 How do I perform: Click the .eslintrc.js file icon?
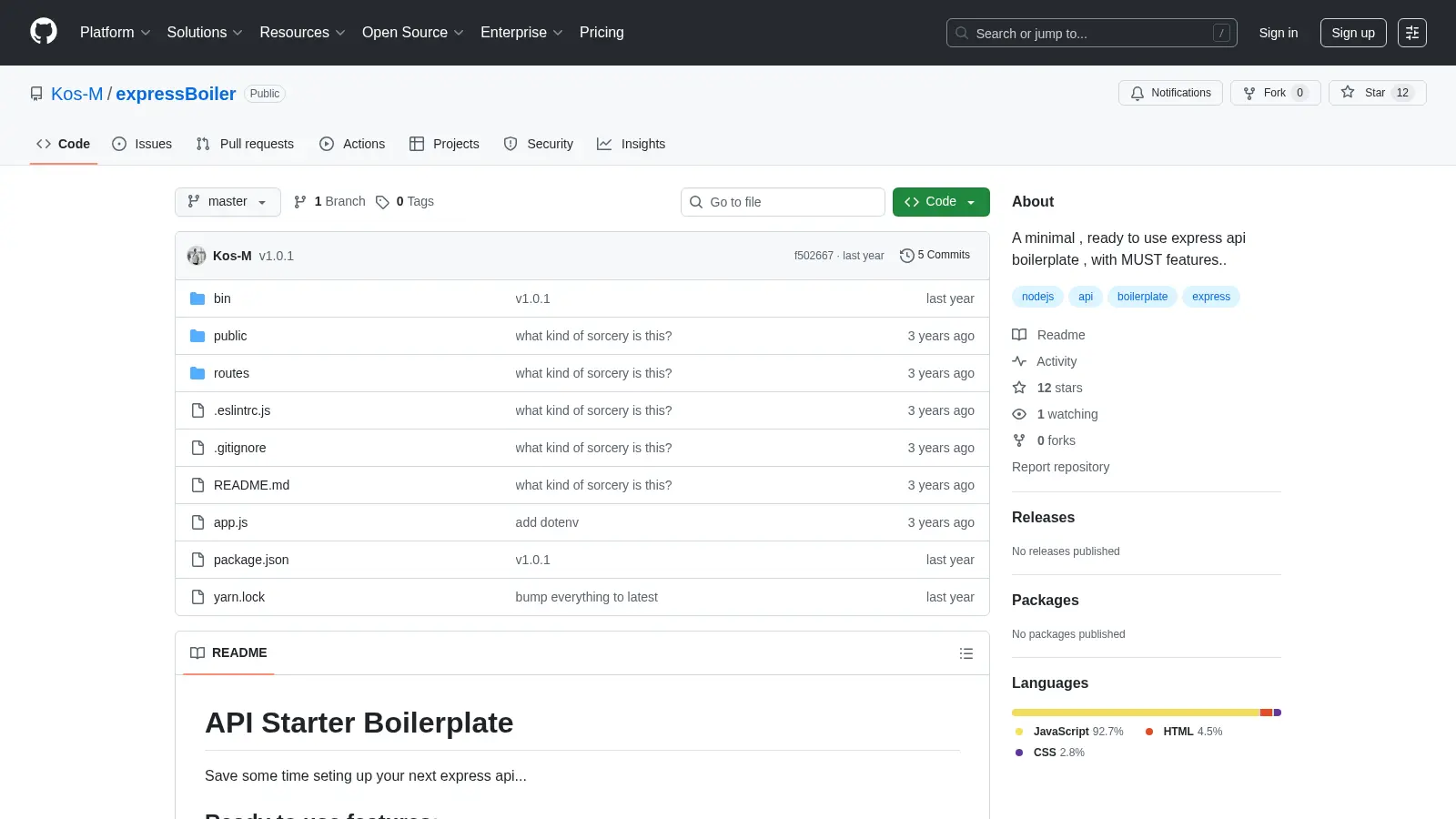point(197,410)
